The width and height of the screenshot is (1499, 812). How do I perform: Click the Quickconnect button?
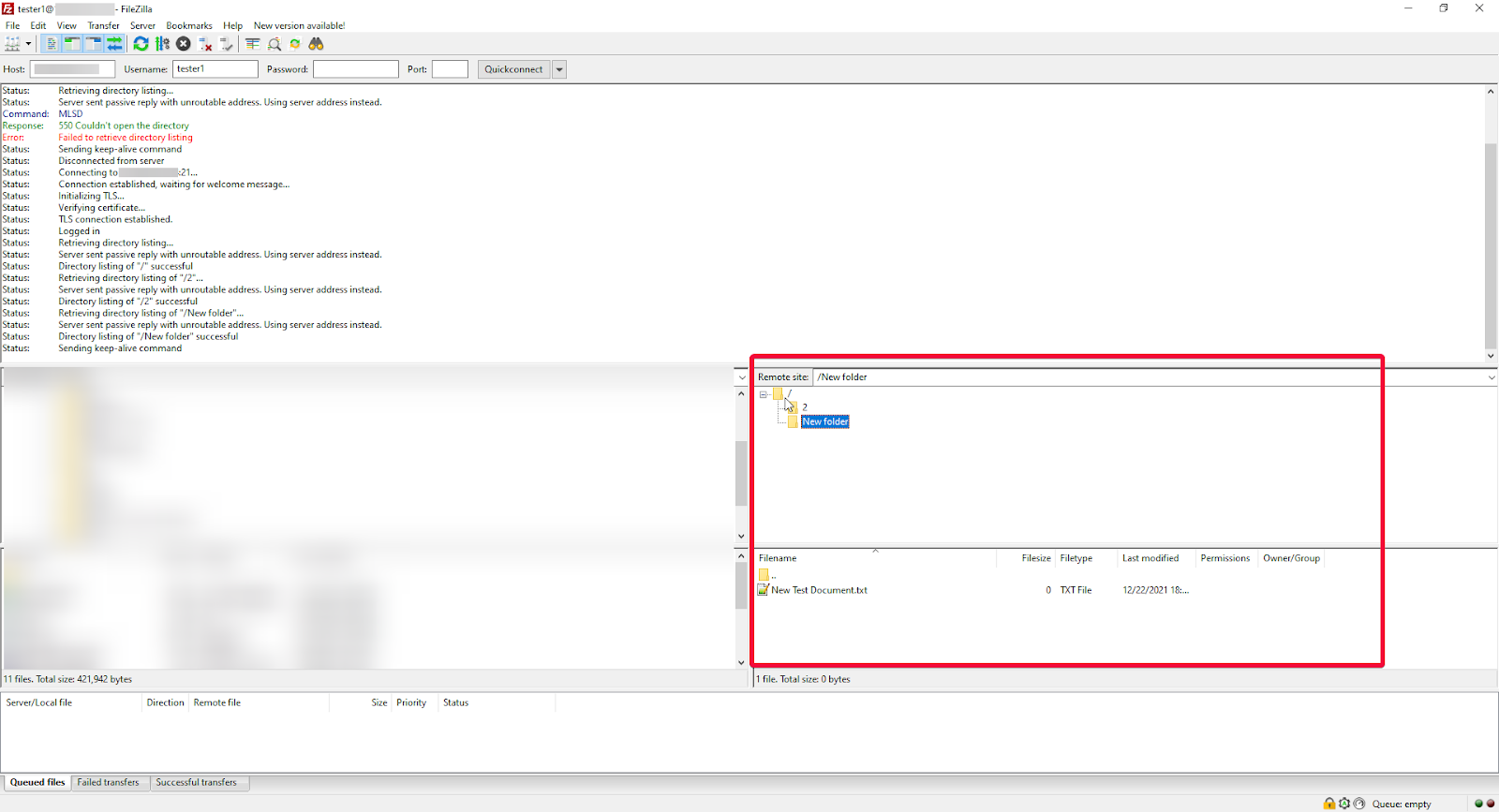pos(513,69)
